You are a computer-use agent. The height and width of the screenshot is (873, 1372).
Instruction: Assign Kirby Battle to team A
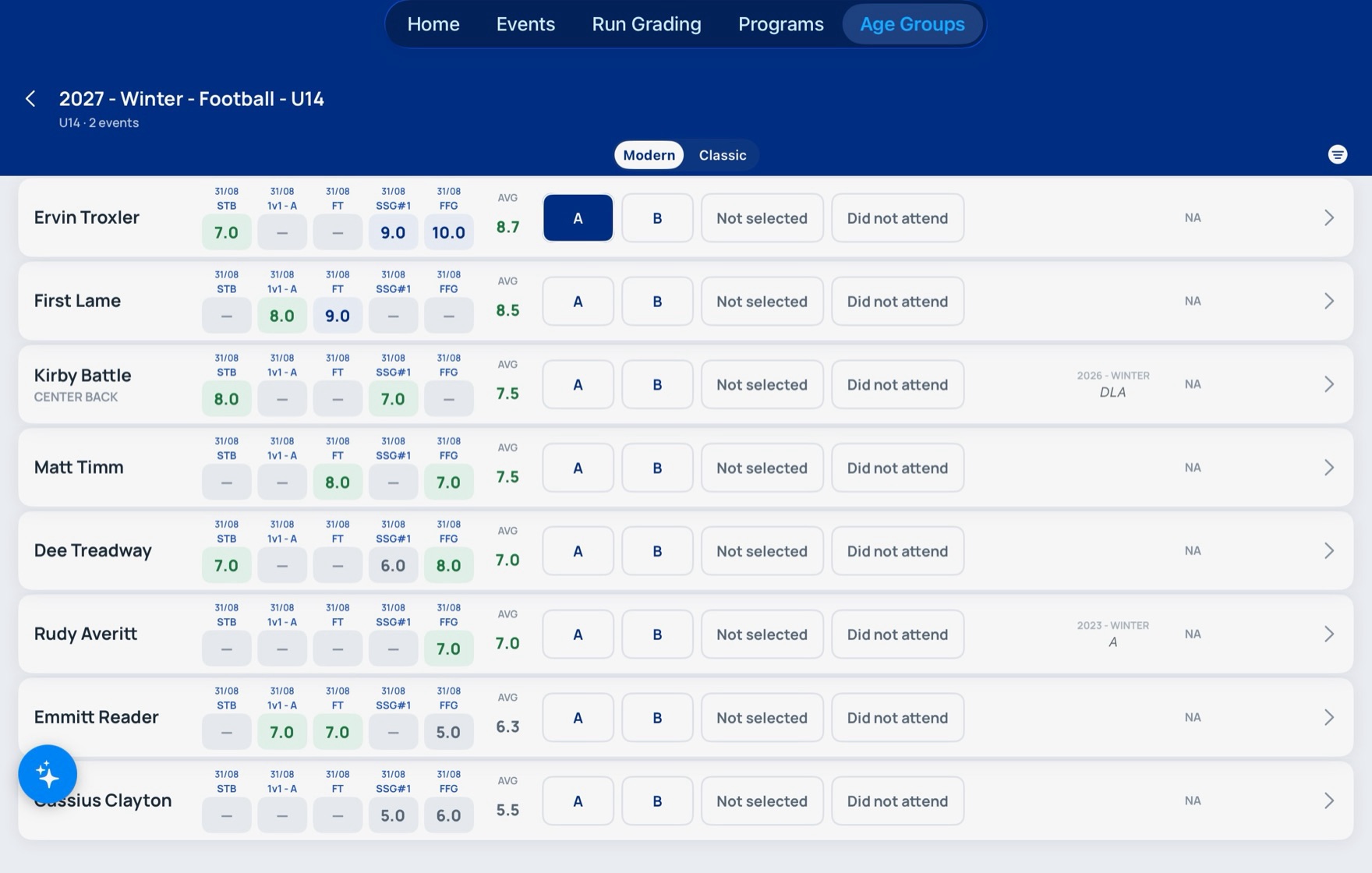[578, 384]
